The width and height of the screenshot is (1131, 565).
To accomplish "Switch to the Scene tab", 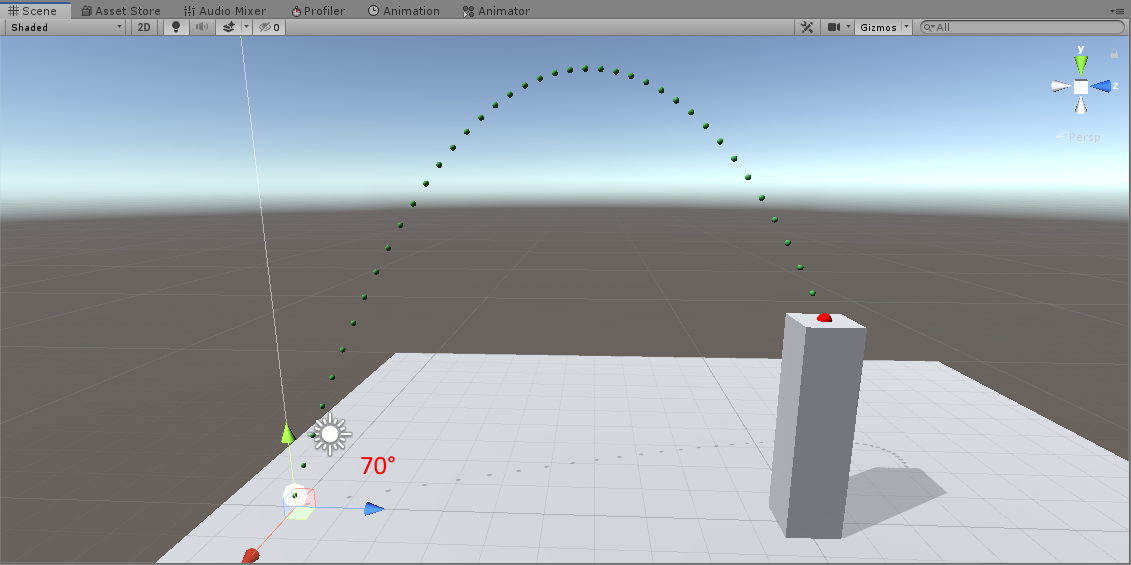I will tap(33, 10).
